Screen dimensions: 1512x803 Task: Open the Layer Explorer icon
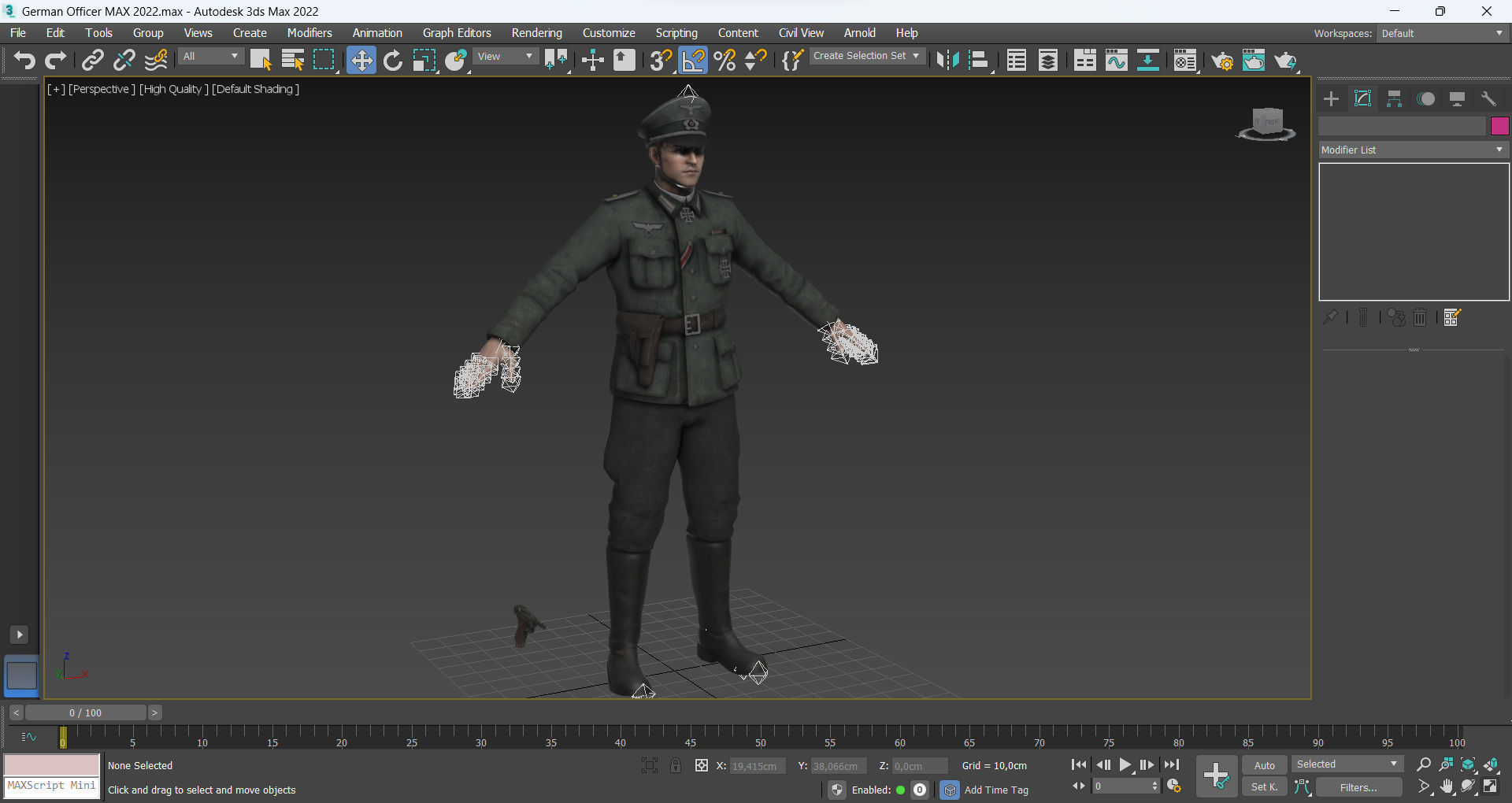(x=1048, y=61)
